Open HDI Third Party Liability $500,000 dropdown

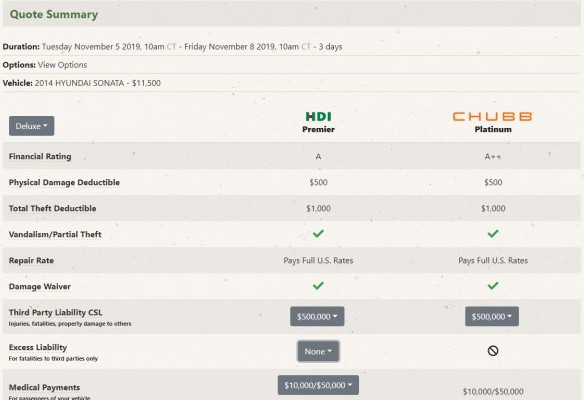[x=317, y=316]
